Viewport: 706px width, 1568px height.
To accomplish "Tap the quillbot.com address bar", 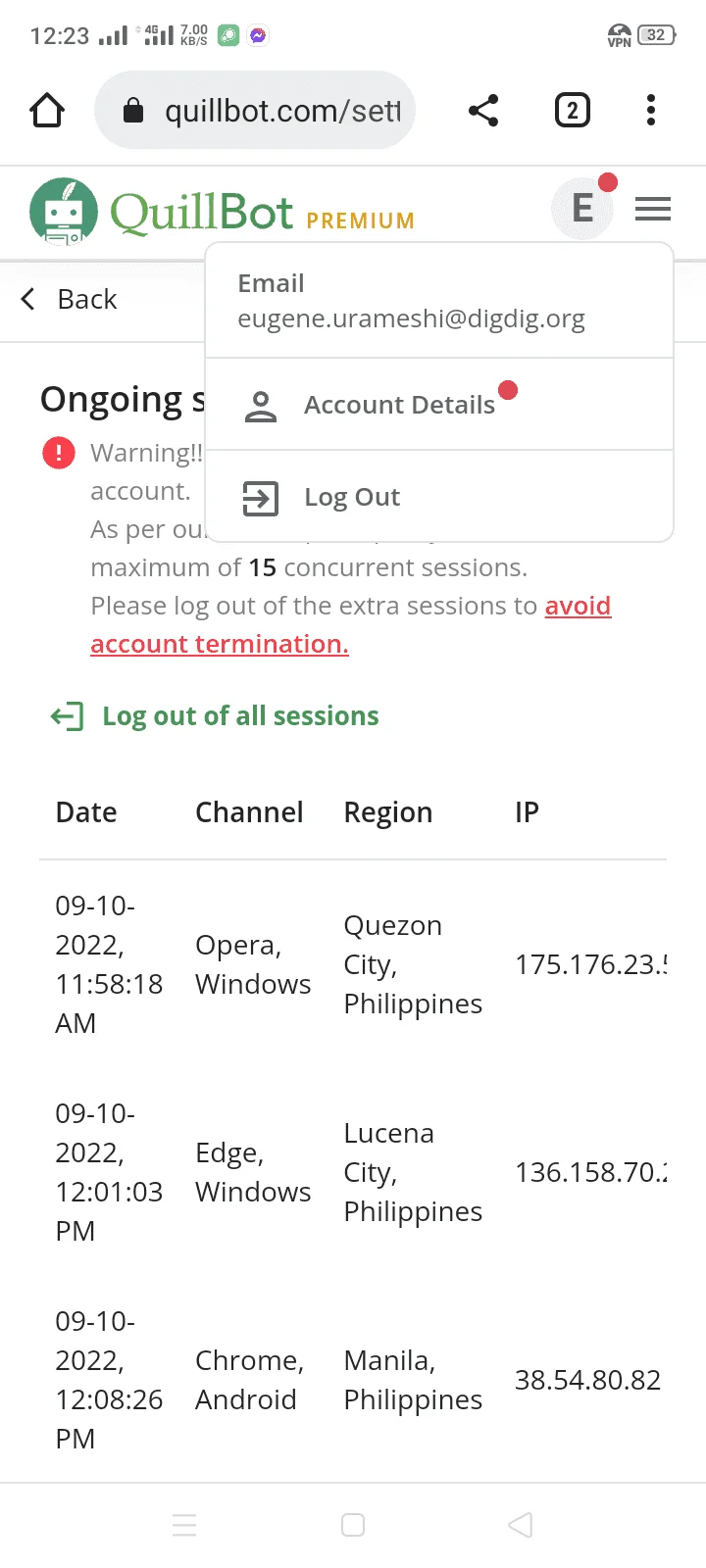I will (255, 110).
